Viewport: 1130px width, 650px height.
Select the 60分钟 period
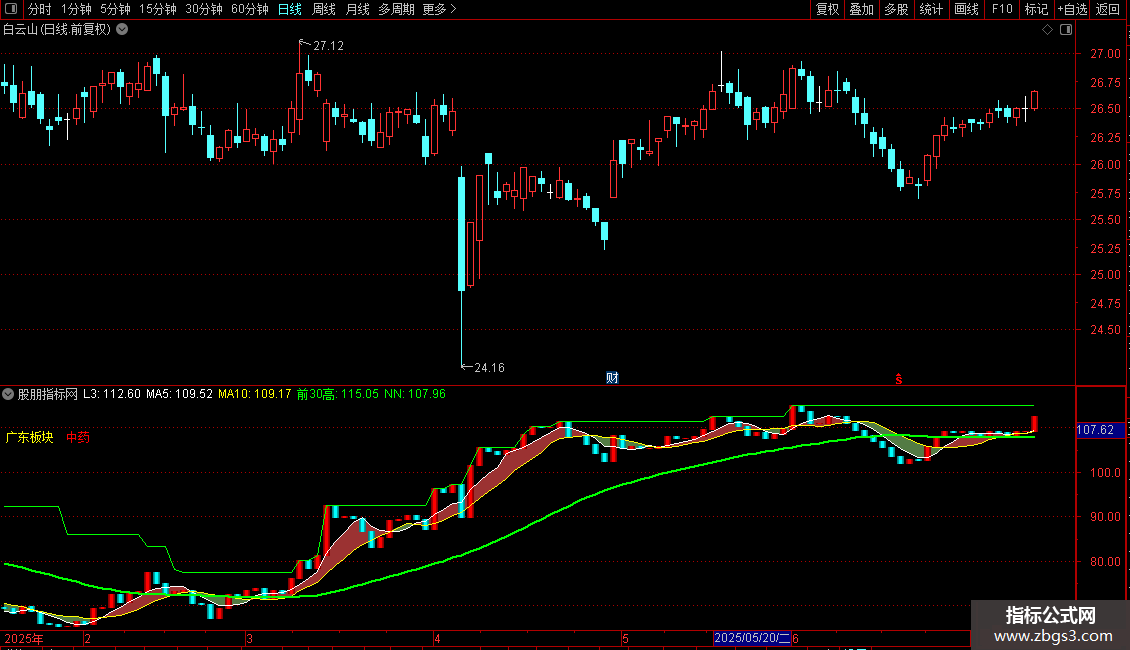249,9
